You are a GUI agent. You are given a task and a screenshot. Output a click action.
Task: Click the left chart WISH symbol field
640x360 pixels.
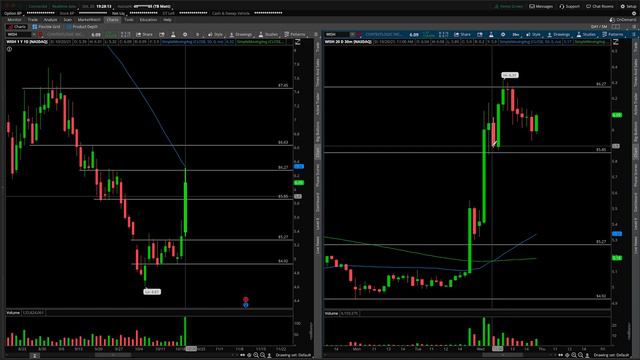tap(18, 35)
